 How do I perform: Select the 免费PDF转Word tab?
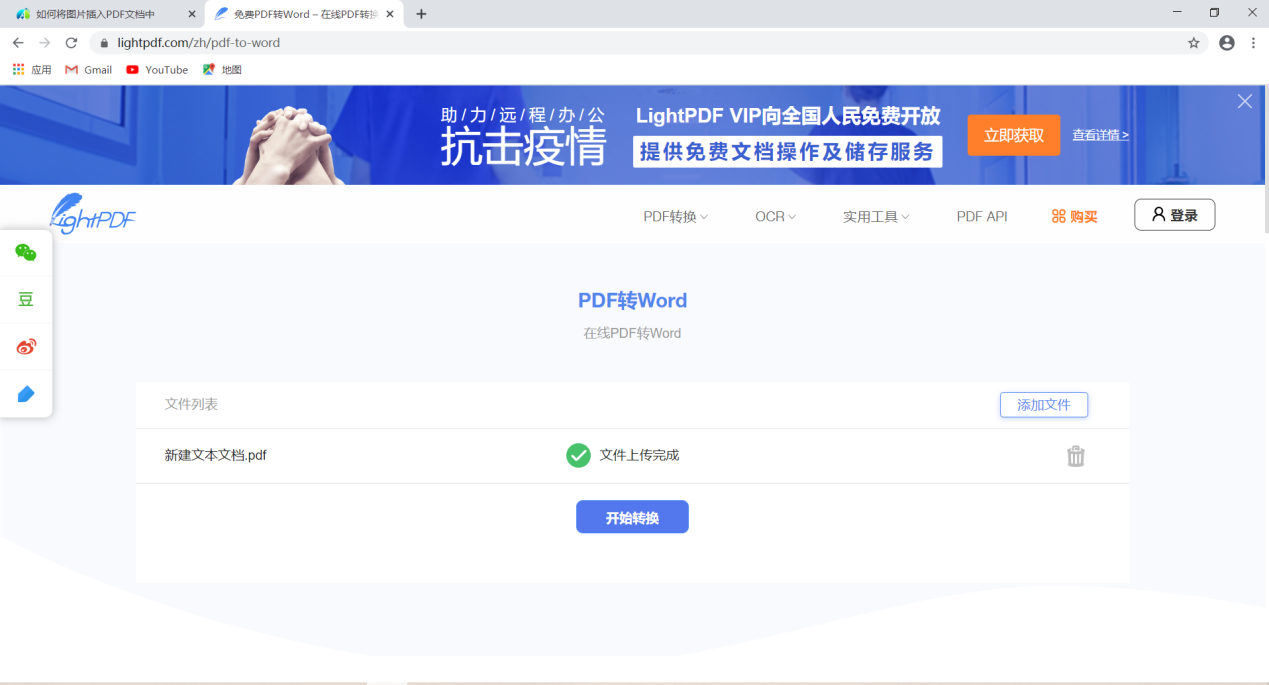click(x=304, y=14)
